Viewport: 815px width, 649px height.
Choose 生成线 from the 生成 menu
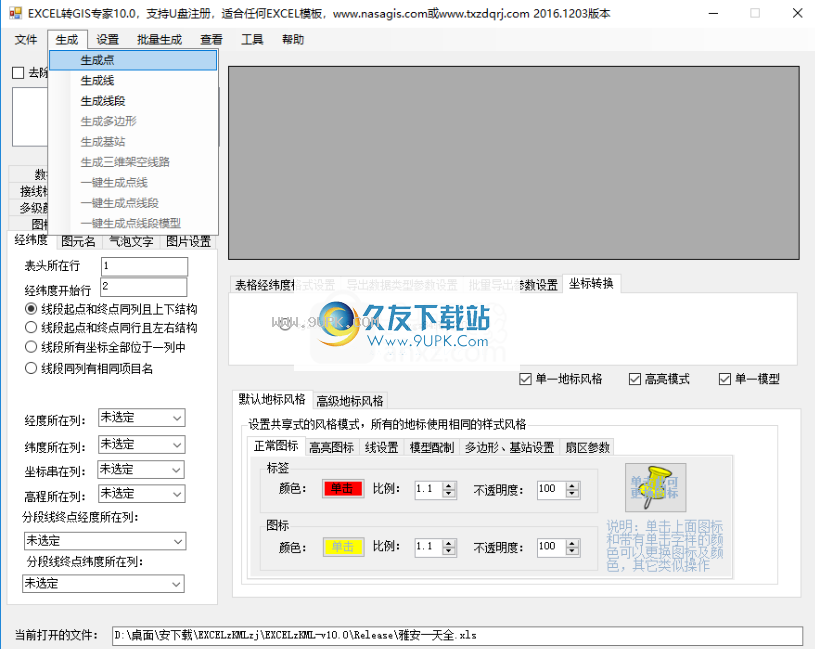(x=133, y=81)
